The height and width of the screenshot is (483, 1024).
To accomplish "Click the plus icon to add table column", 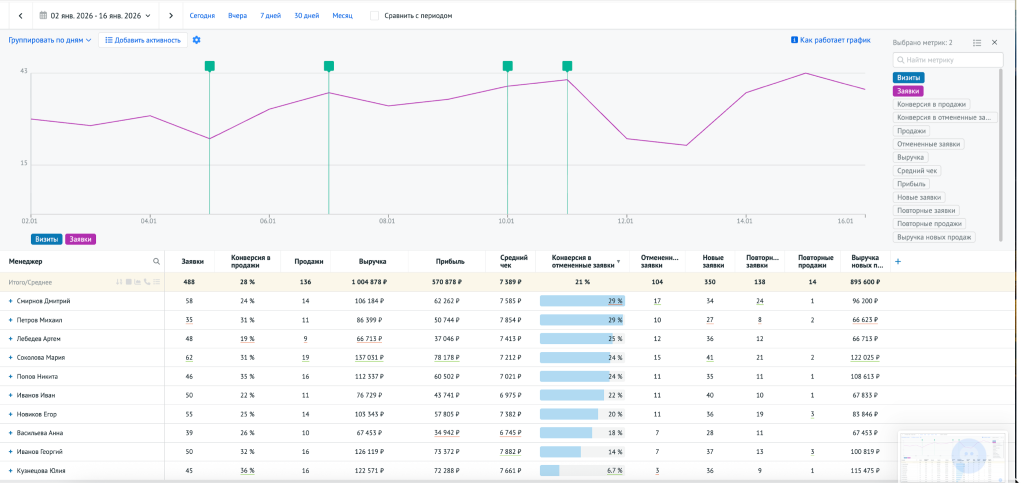I will tap(897, 261).
